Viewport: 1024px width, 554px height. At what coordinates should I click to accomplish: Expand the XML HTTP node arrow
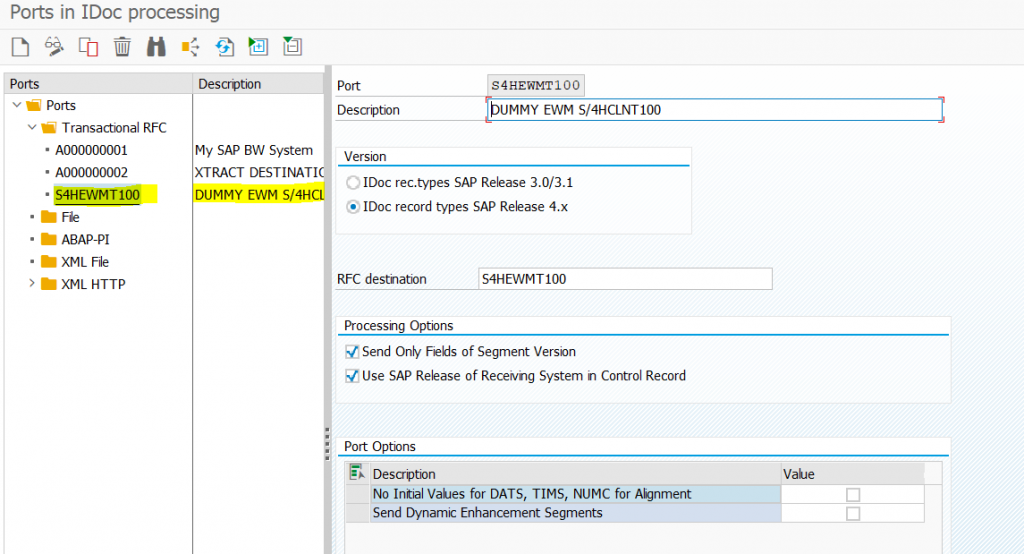[x=31, y=284]
